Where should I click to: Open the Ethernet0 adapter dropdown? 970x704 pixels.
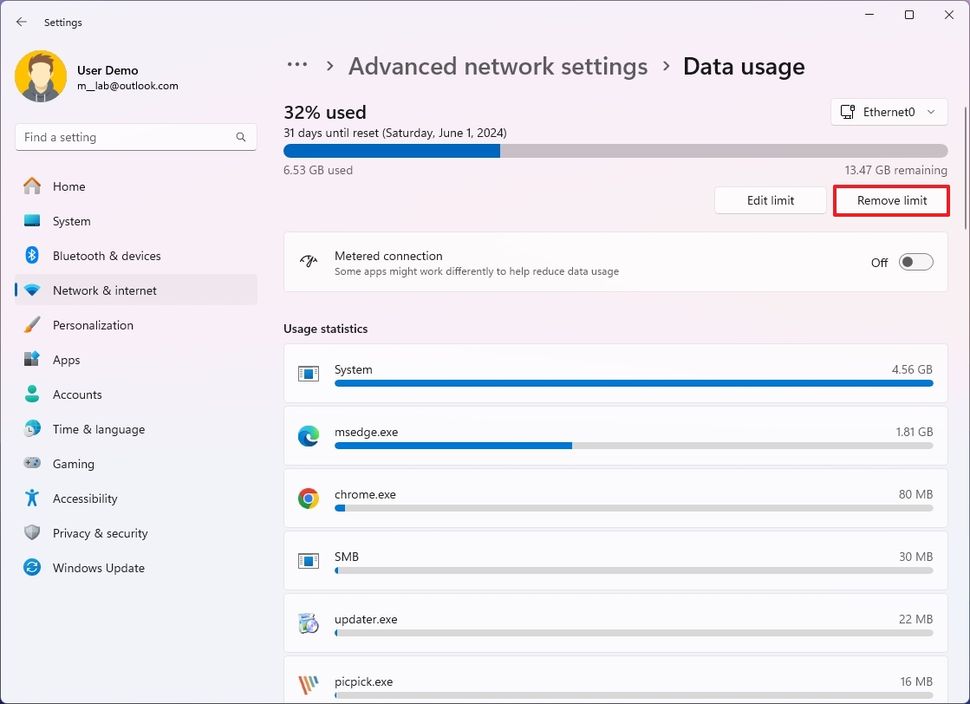tap(889, 112)
